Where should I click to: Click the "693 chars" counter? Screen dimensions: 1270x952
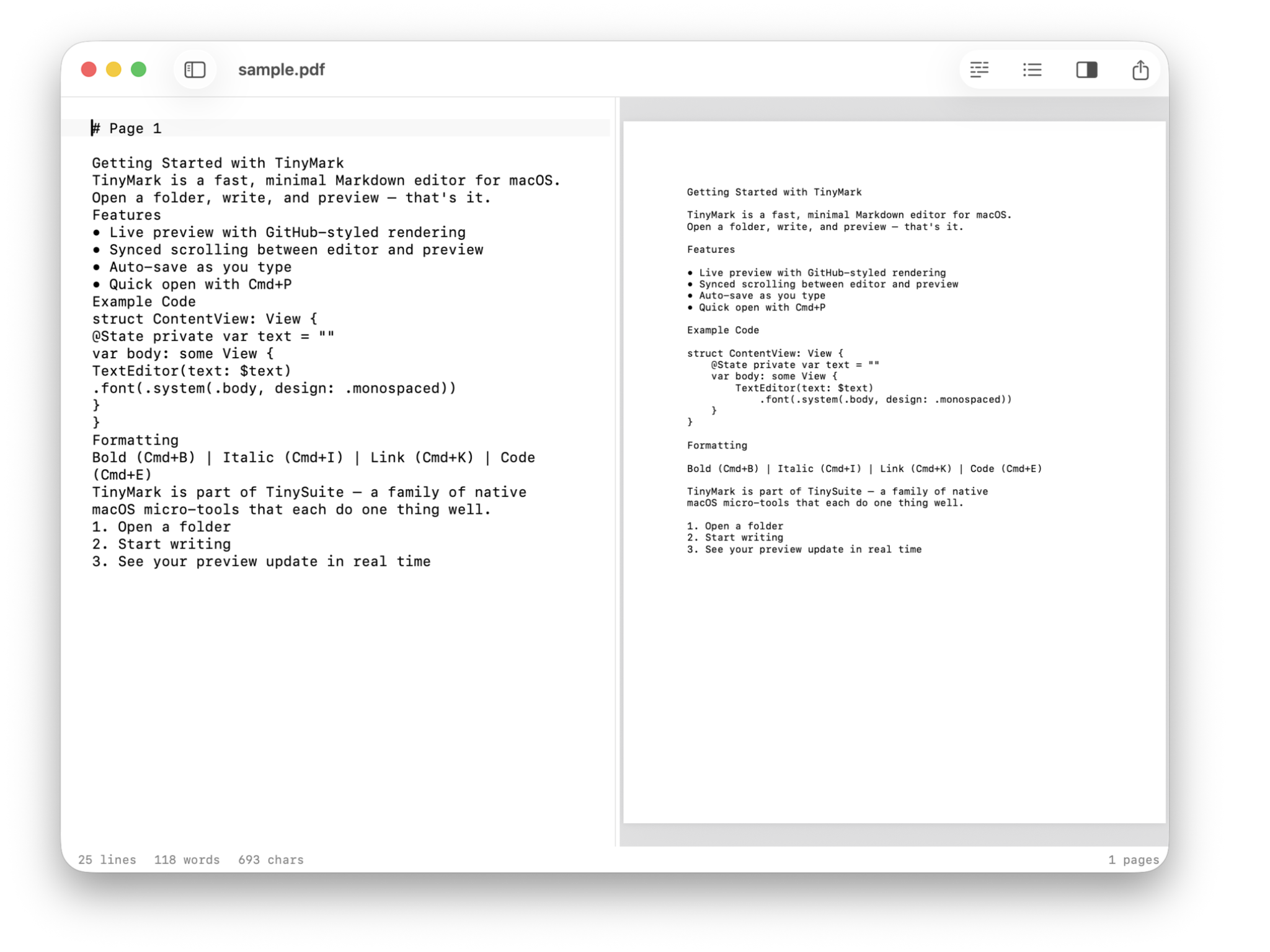270,860
